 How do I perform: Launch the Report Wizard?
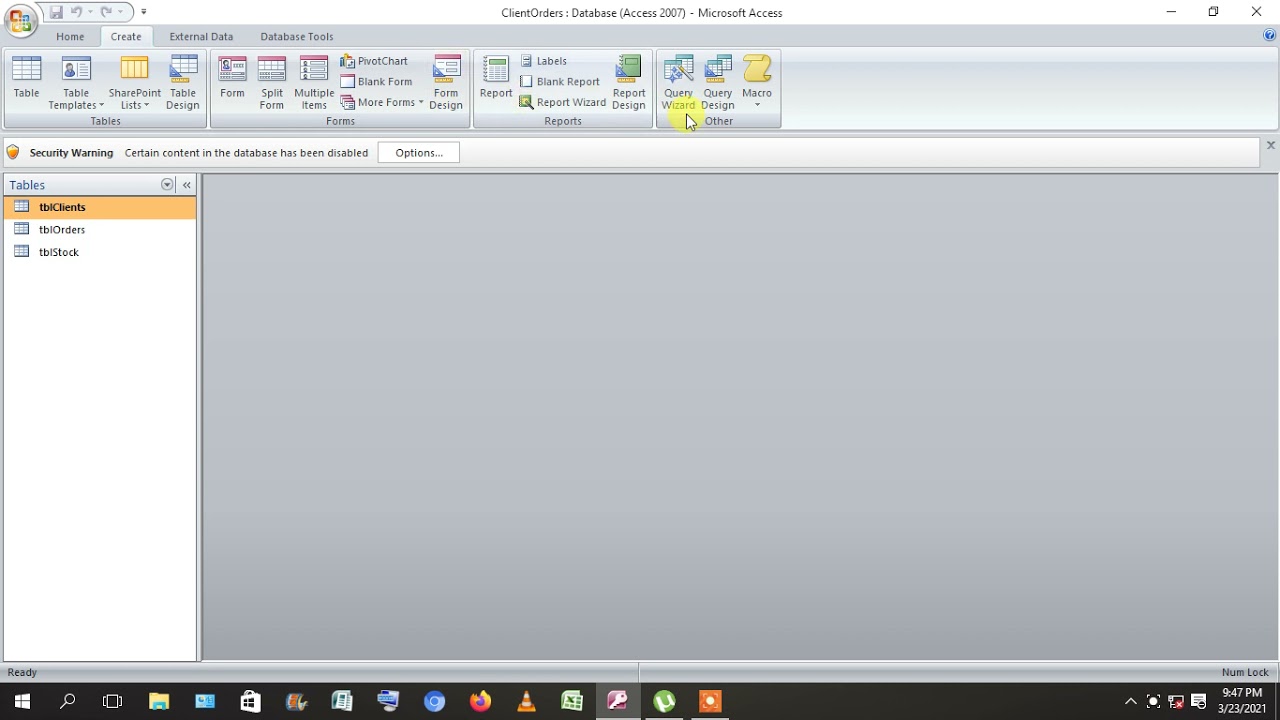coord(562,102)
